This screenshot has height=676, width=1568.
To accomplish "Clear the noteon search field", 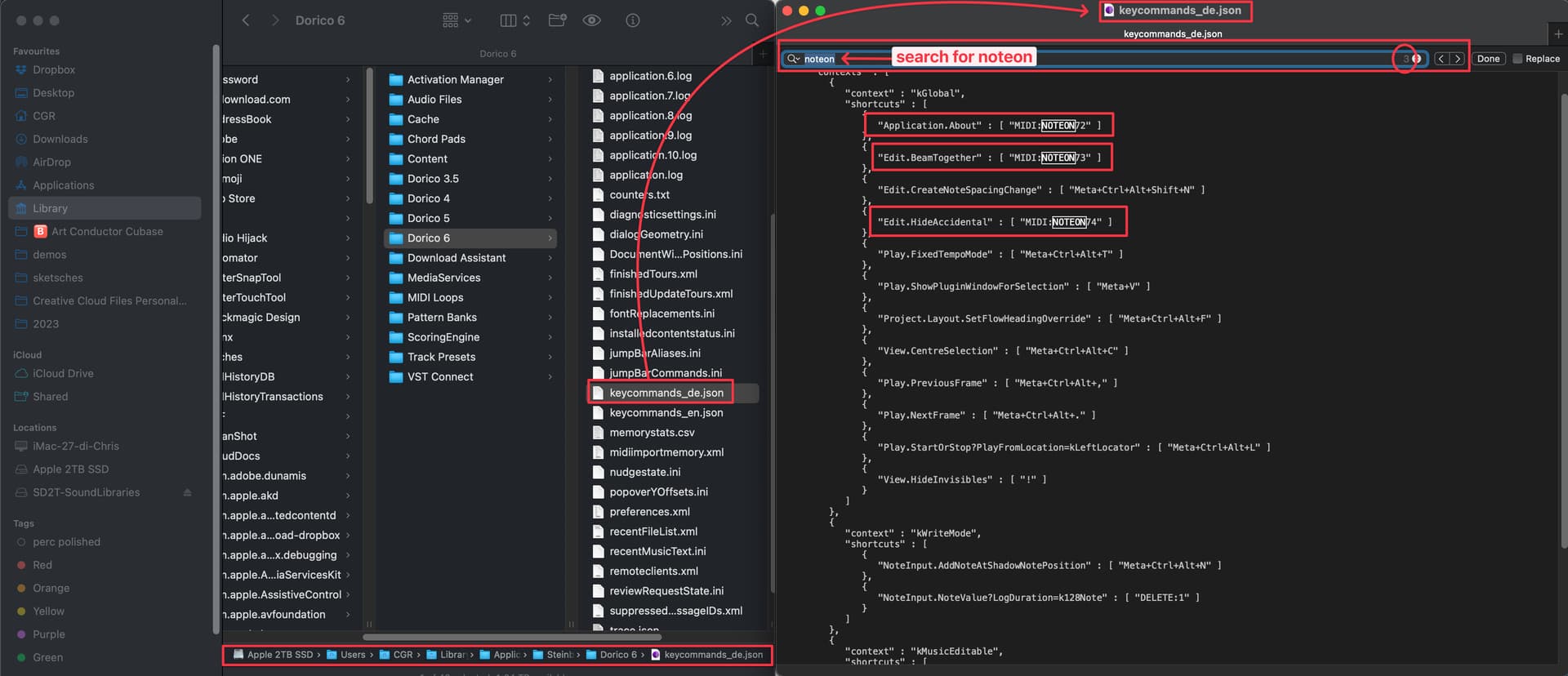I will click(1417, 59).
